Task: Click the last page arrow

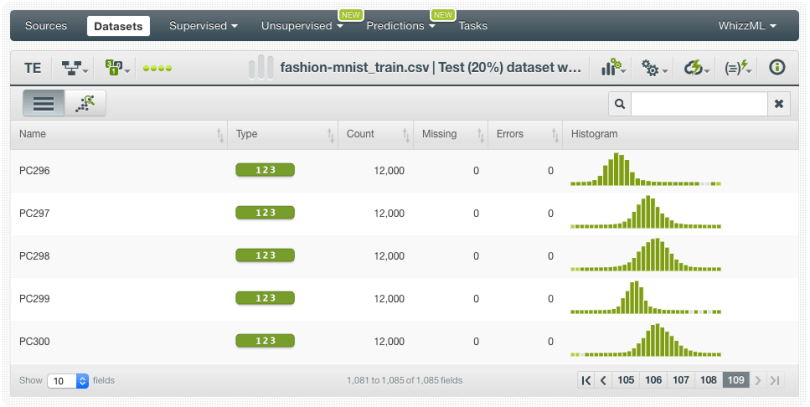Action: [x=775, y=380]
